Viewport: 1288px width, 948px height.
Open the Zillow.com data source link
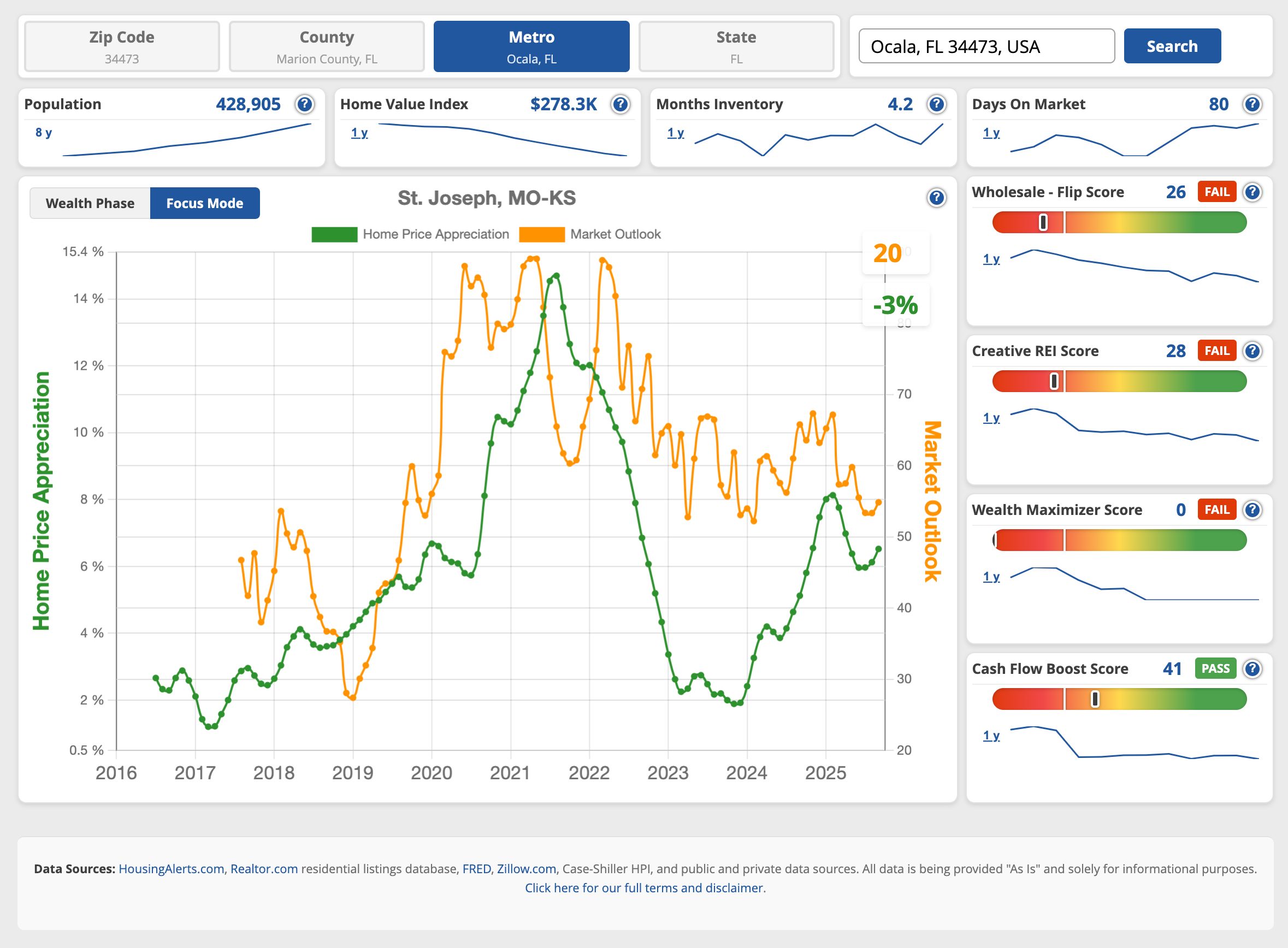(x=526, y=869)
